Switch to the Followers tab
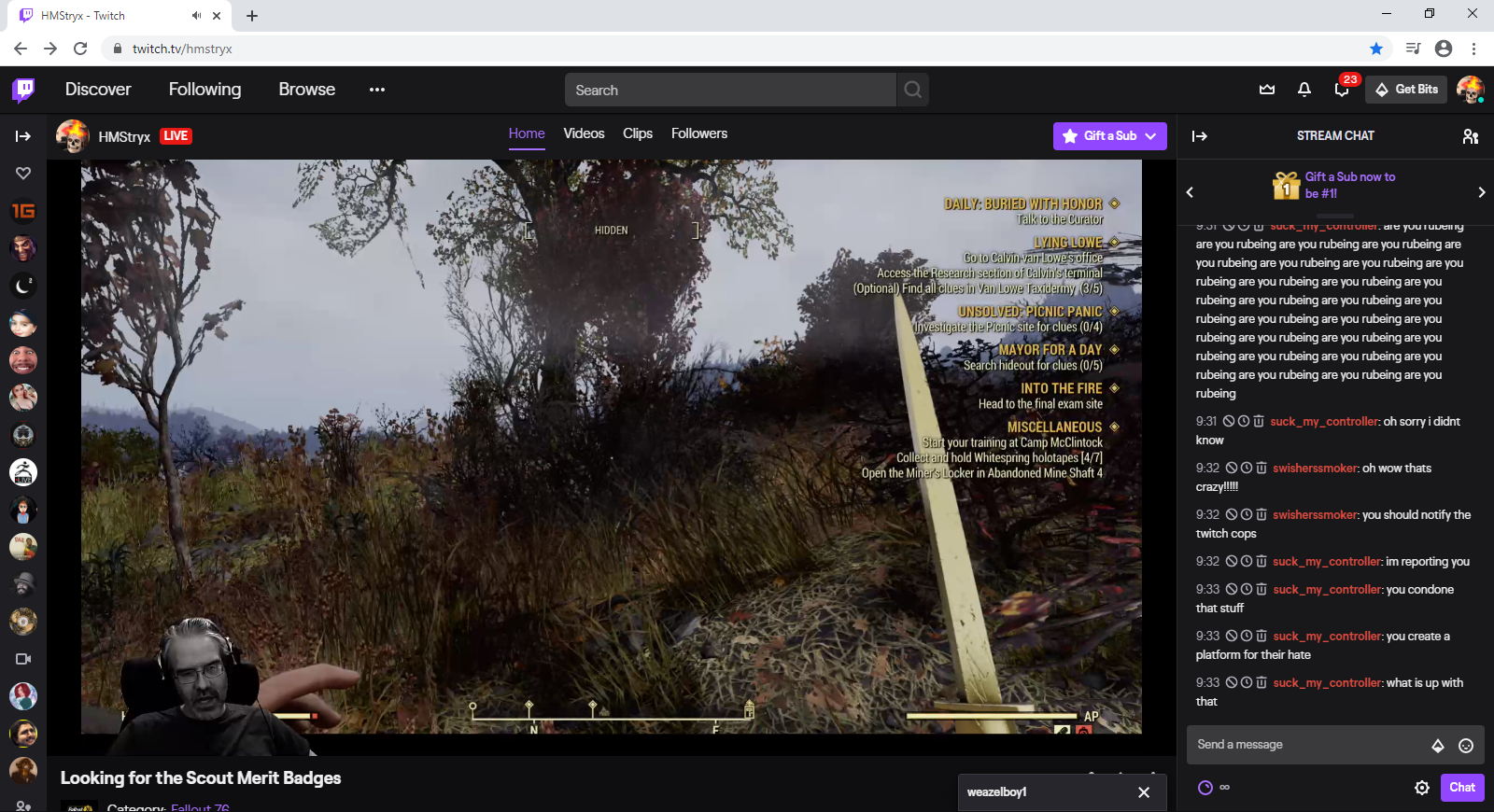Screen dimensions: 1494x812 [x=699, y=133]
